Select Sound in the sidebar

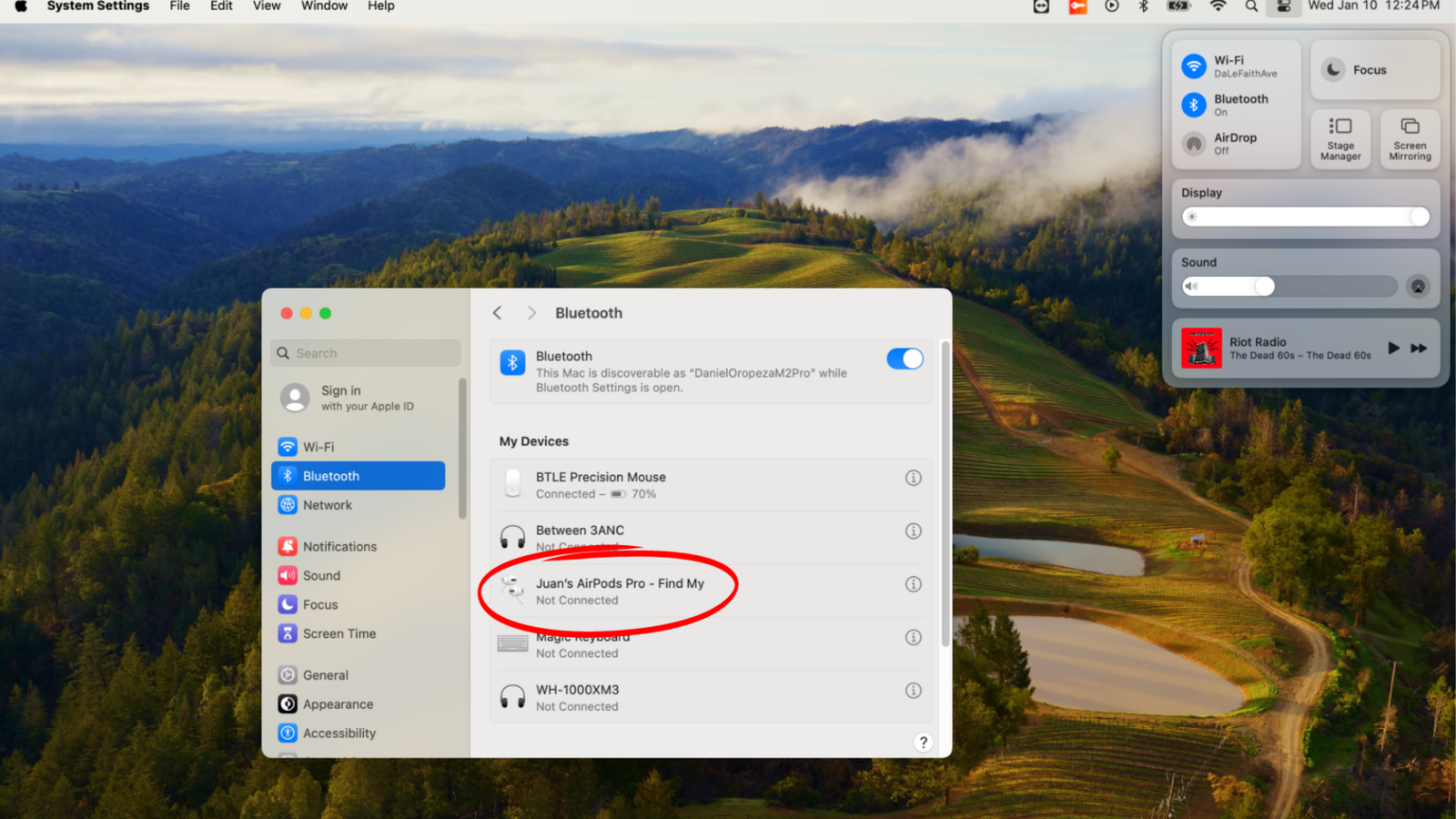[358, 575]
